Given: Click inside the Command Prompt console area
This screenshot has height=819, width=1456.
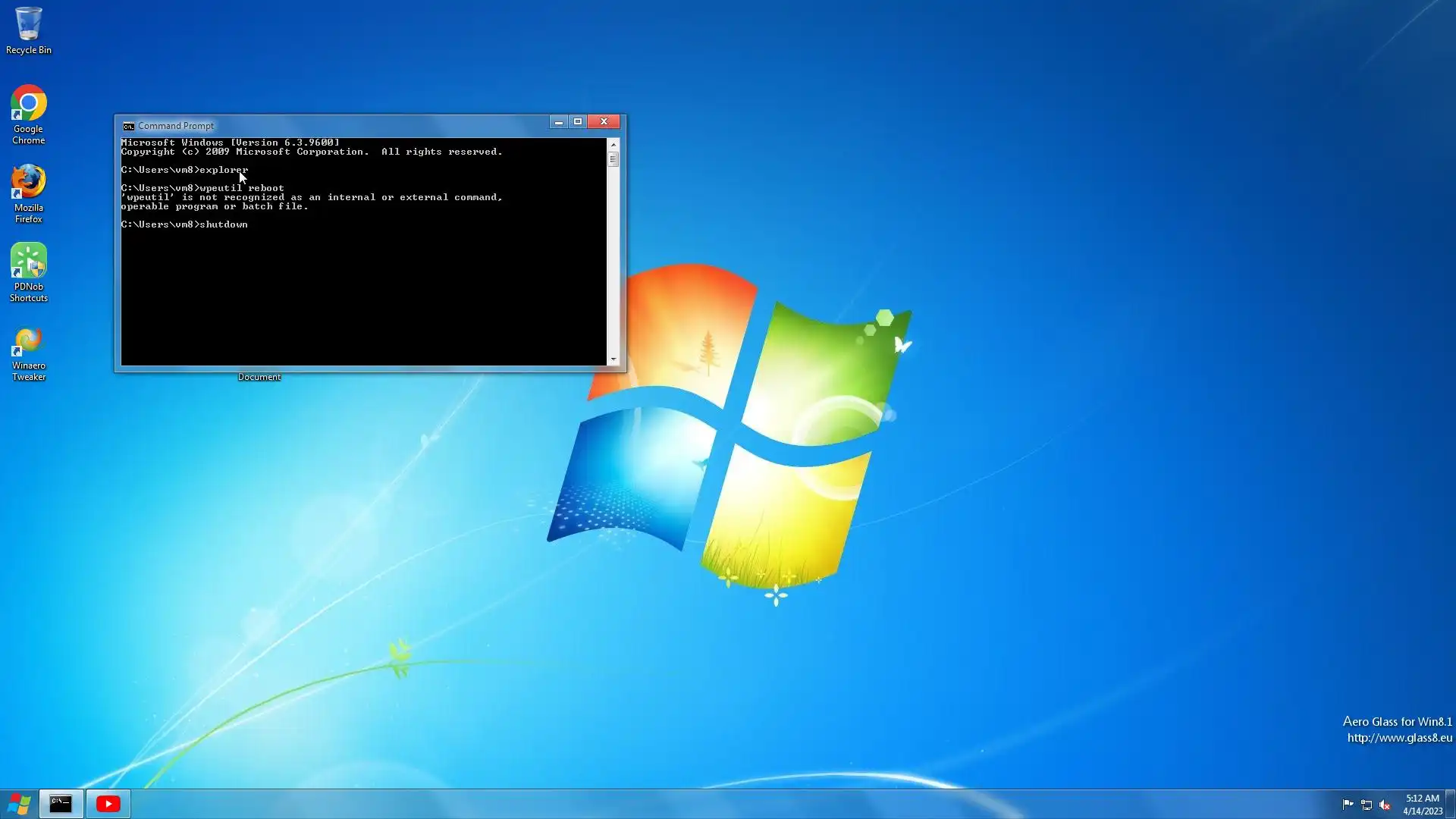Looking at the screenshot, I should (x=364, y=296).
